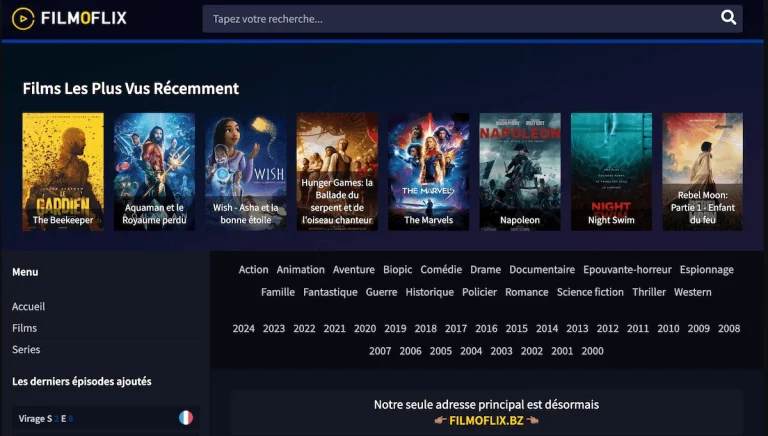This screenshot has width=768, height=436.
Task: Go to Accueil in the side menu
Action: tap(28, 307)
